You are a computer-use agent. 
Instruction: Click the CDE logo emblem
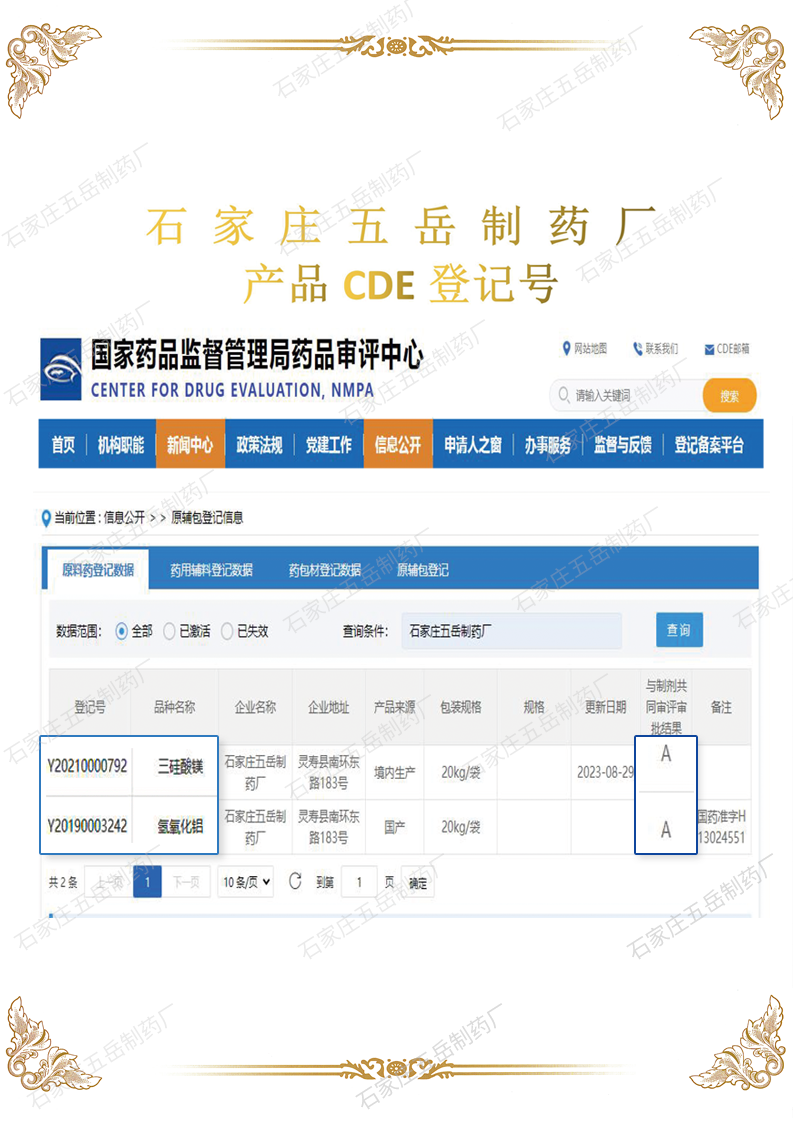(61, 370)
